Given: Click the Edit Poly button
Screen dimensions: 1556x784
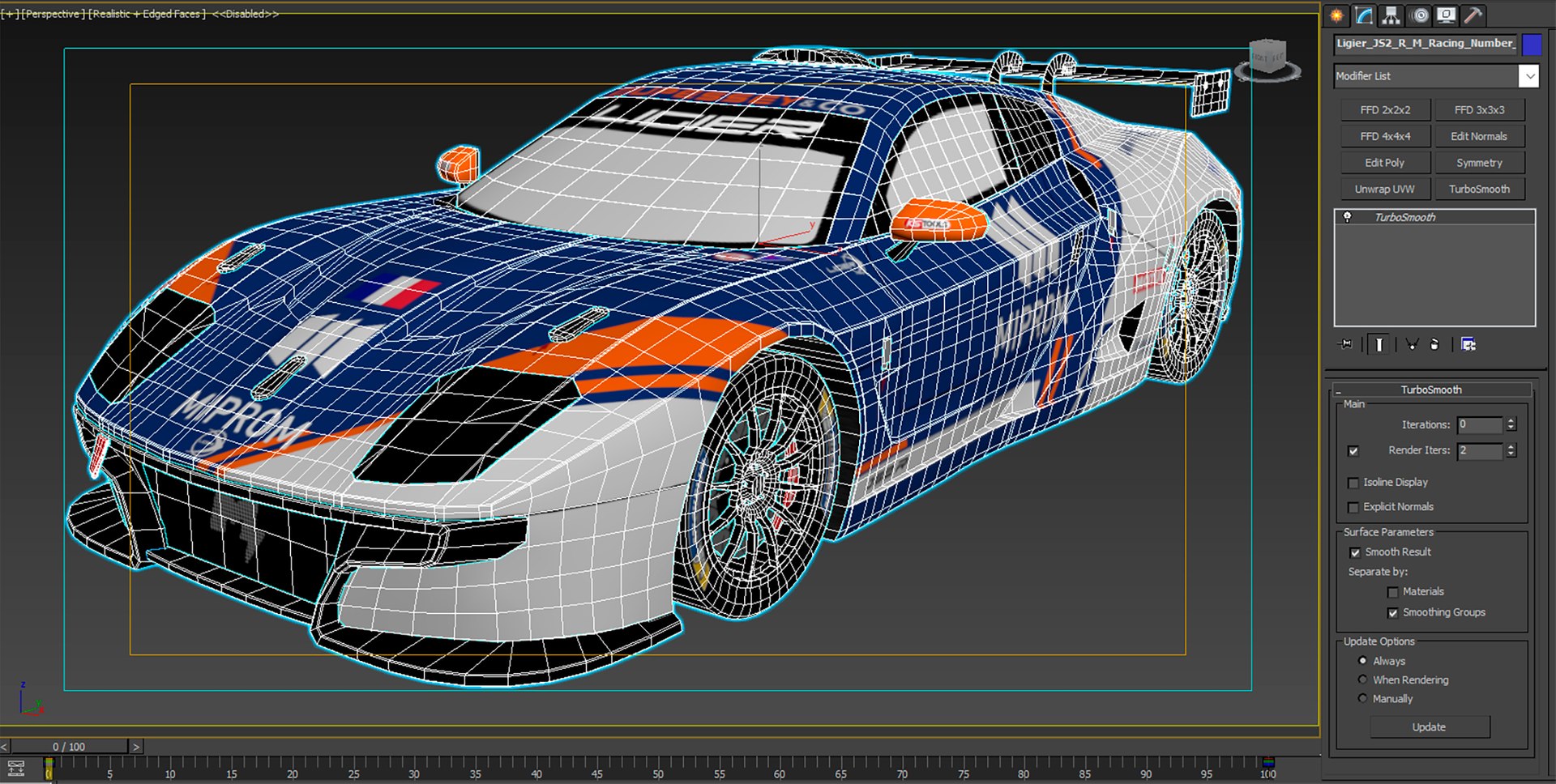Looking at the screenshot, I should 1385,163.
